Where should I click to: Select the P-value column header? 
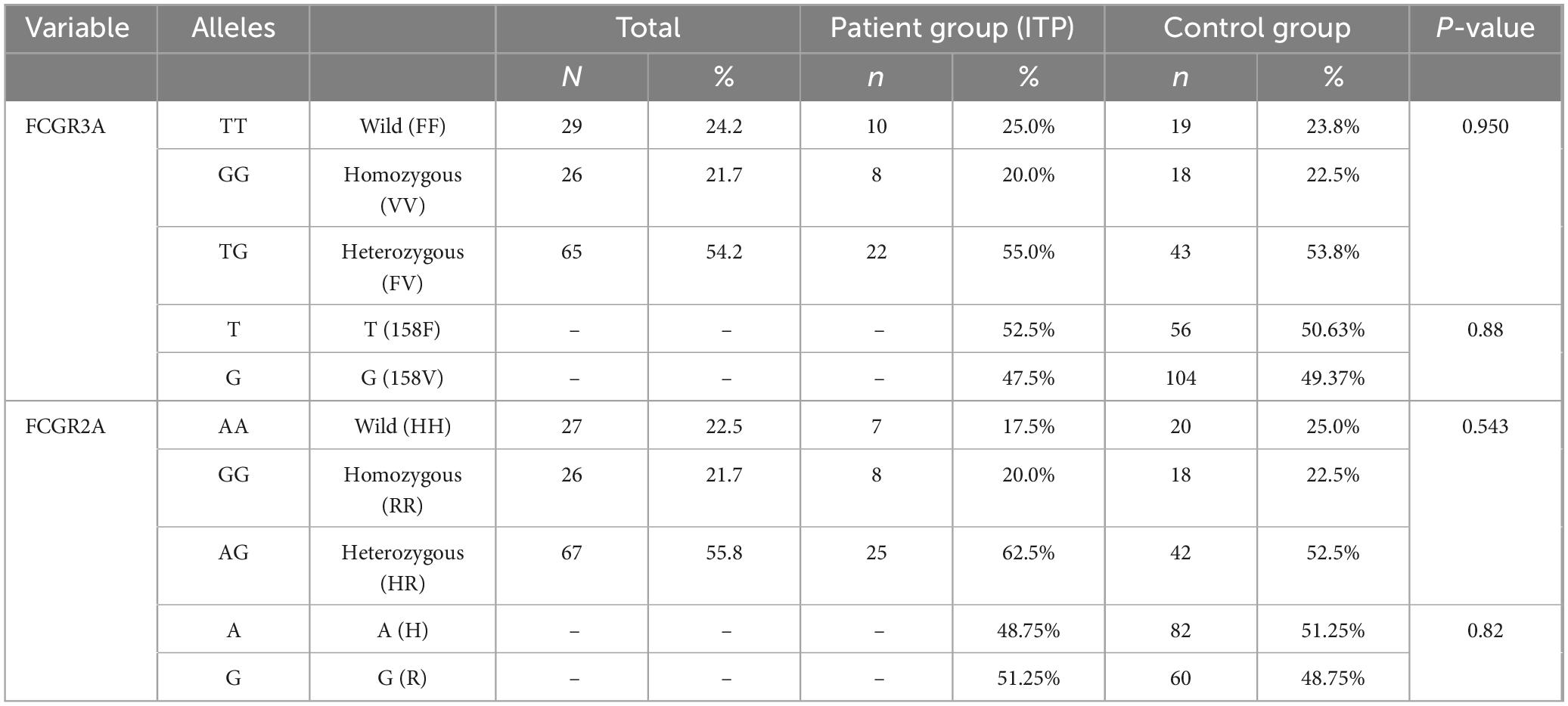pyautogui.click(x=1485, y=28)
